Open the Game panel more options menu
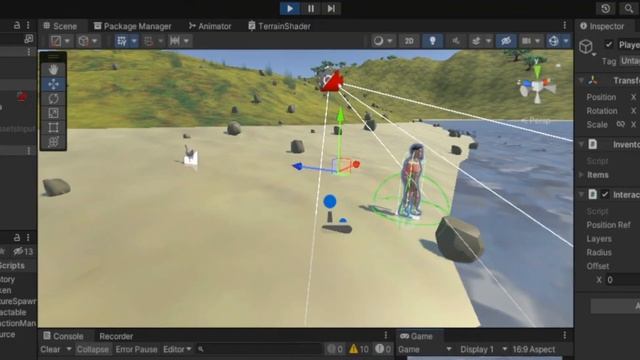 pyautogui.click(x=565, y=336)
